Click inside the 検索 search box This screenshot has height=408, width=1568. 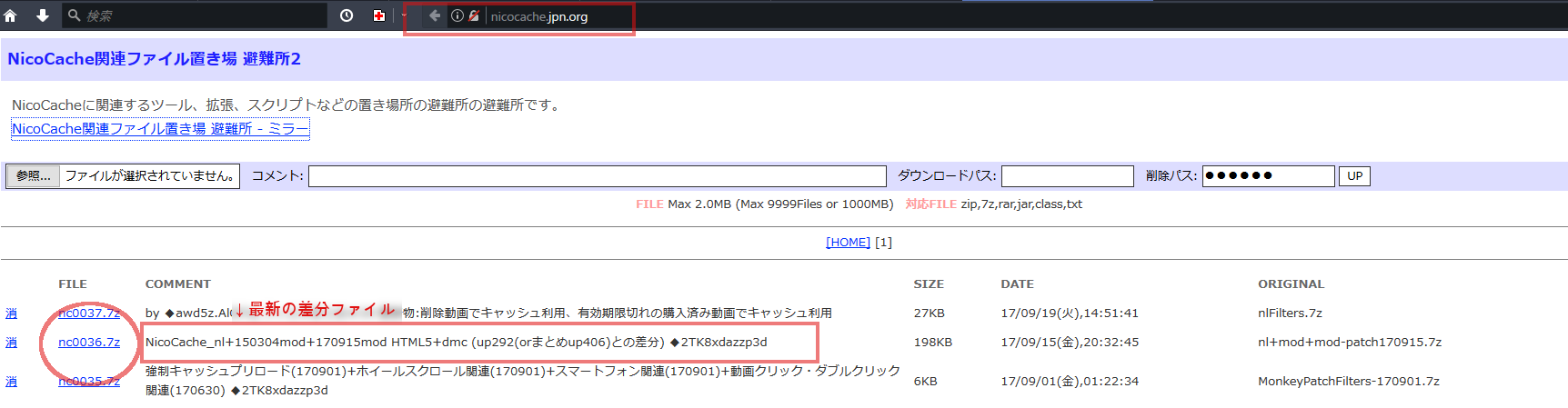196,15
